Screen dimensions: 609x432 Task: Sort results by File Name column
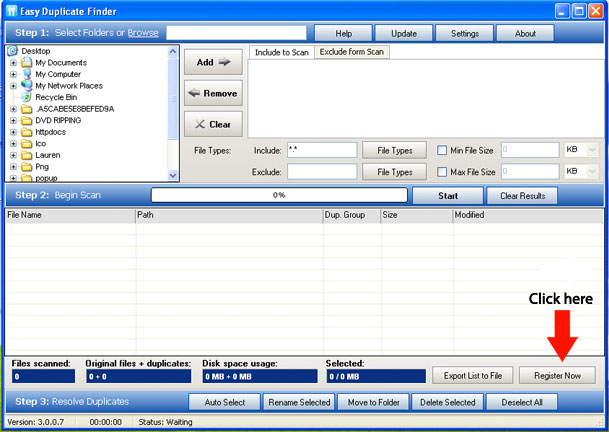tap(70, 215)
